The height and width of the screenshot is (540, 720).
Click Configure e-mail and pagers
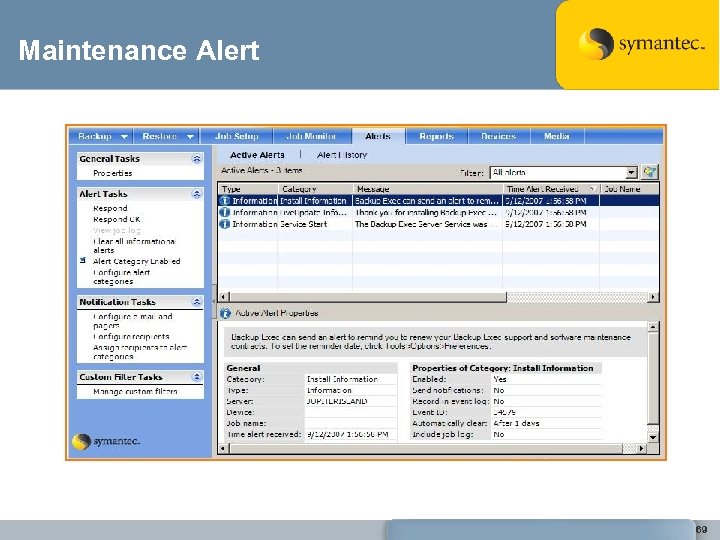(x=133, y=321)
